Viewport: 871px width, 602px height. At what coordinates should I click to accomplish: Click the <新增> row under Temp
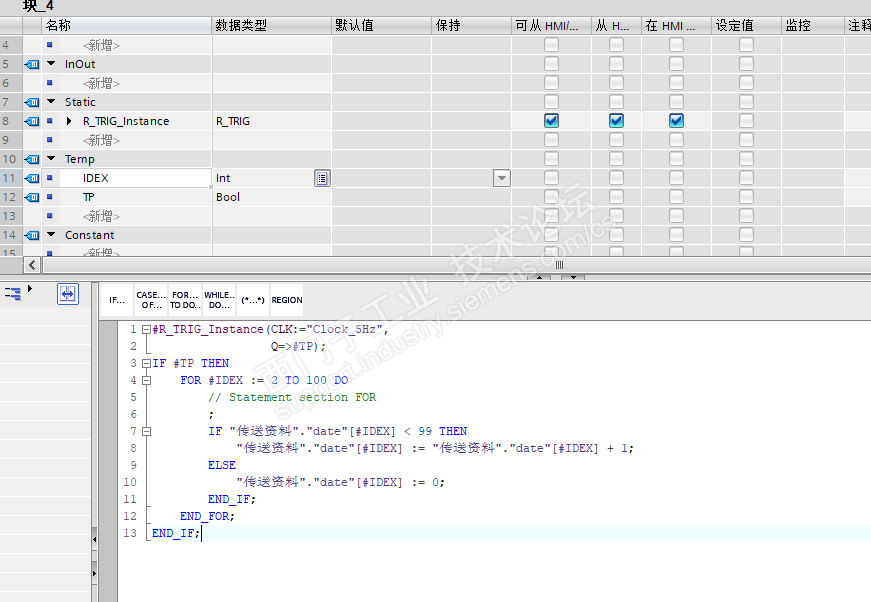click(101, 216)
